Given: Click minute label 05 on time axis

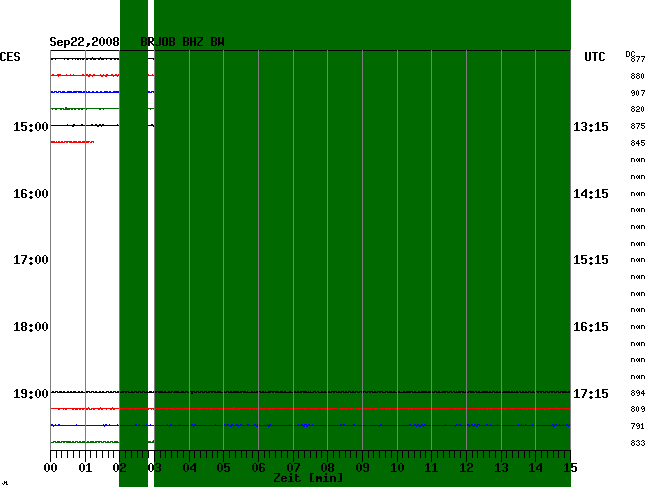Looking at the screenshot, I should pos(223,468).
